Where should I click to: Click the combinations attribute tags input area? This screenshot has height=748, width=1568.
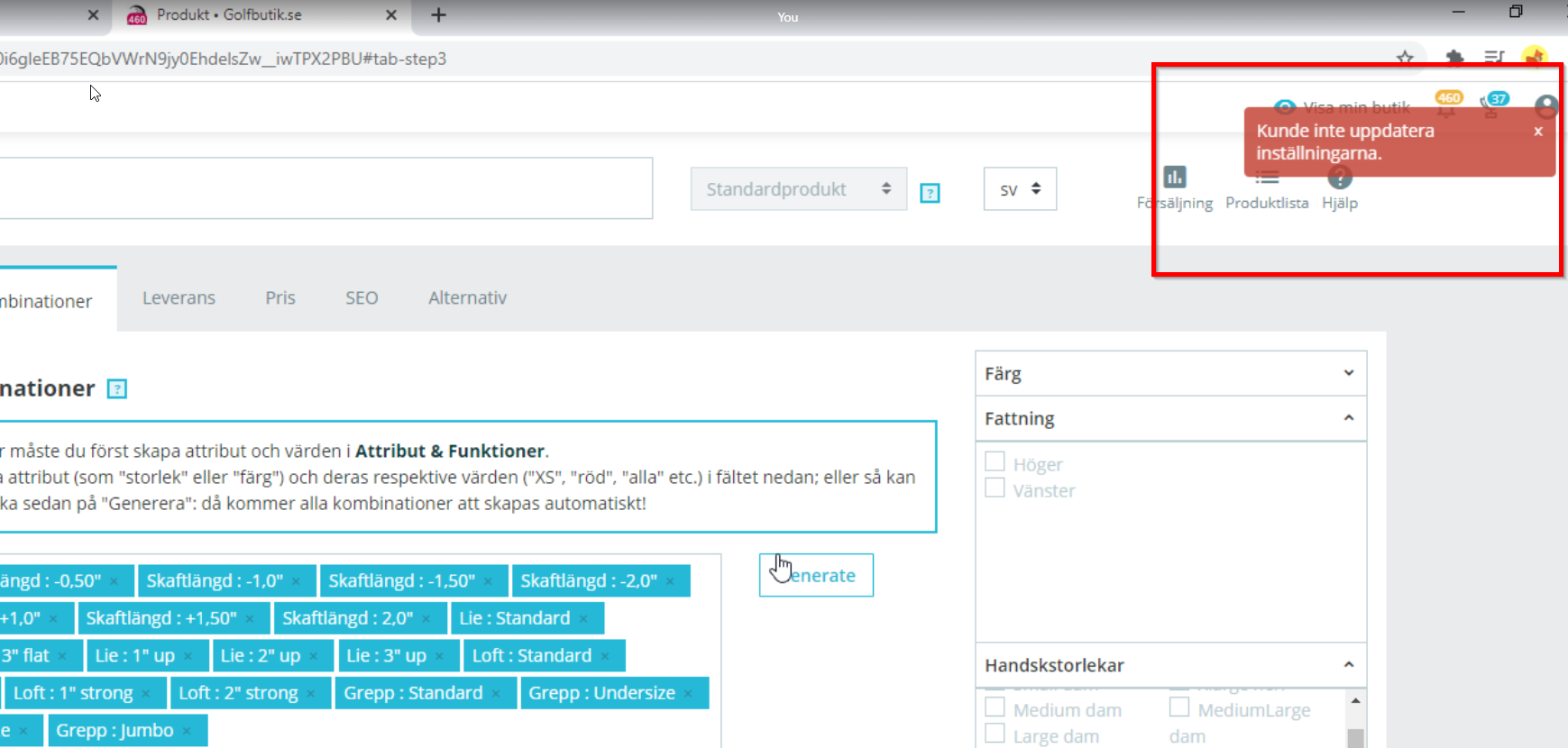coord(361,651)
